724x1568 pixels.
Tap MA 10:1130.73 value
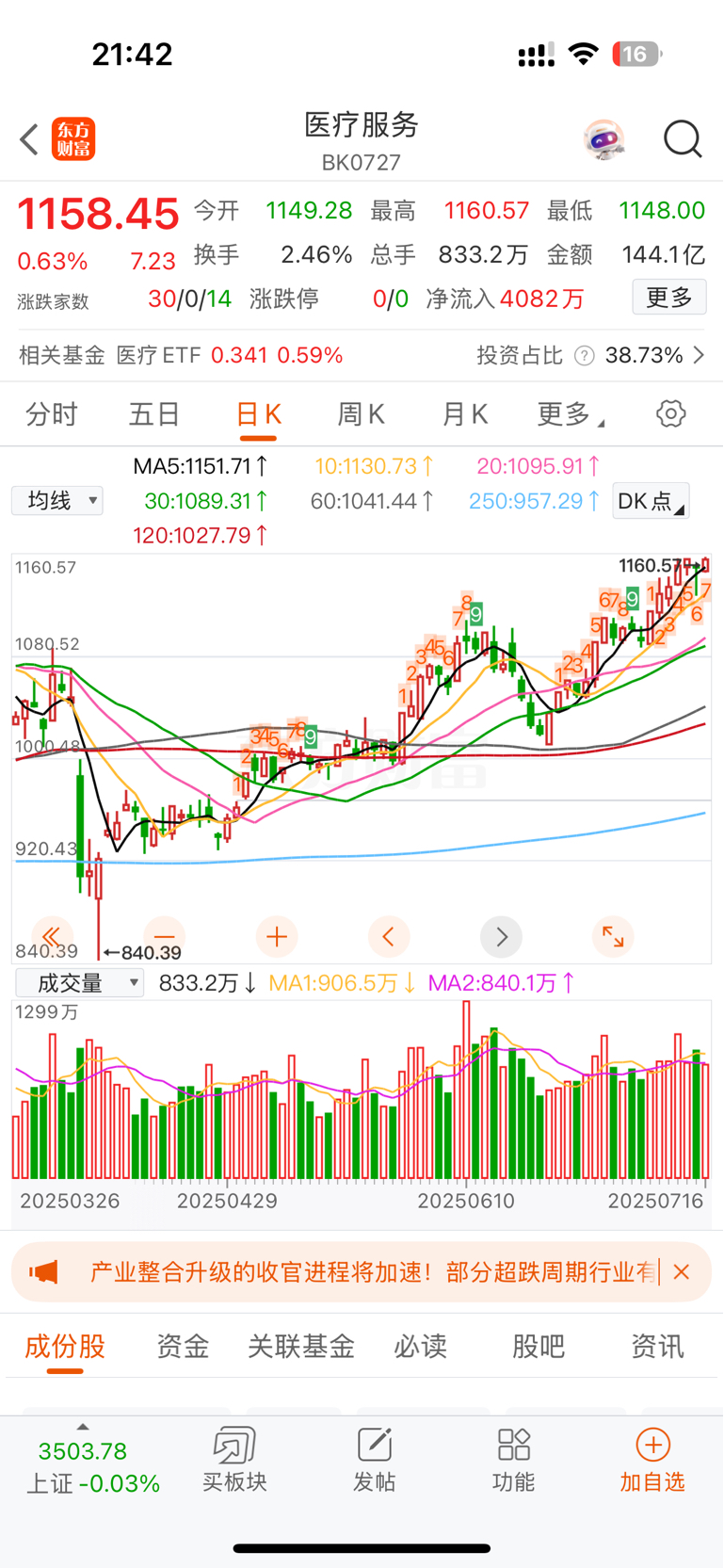point(374,465)
